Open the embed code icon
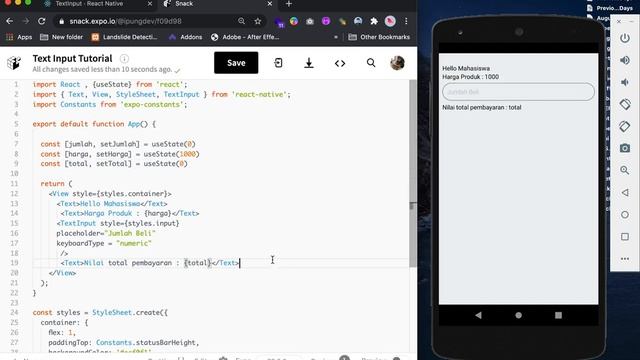640x360 pixels. click(x=340, y=63)
